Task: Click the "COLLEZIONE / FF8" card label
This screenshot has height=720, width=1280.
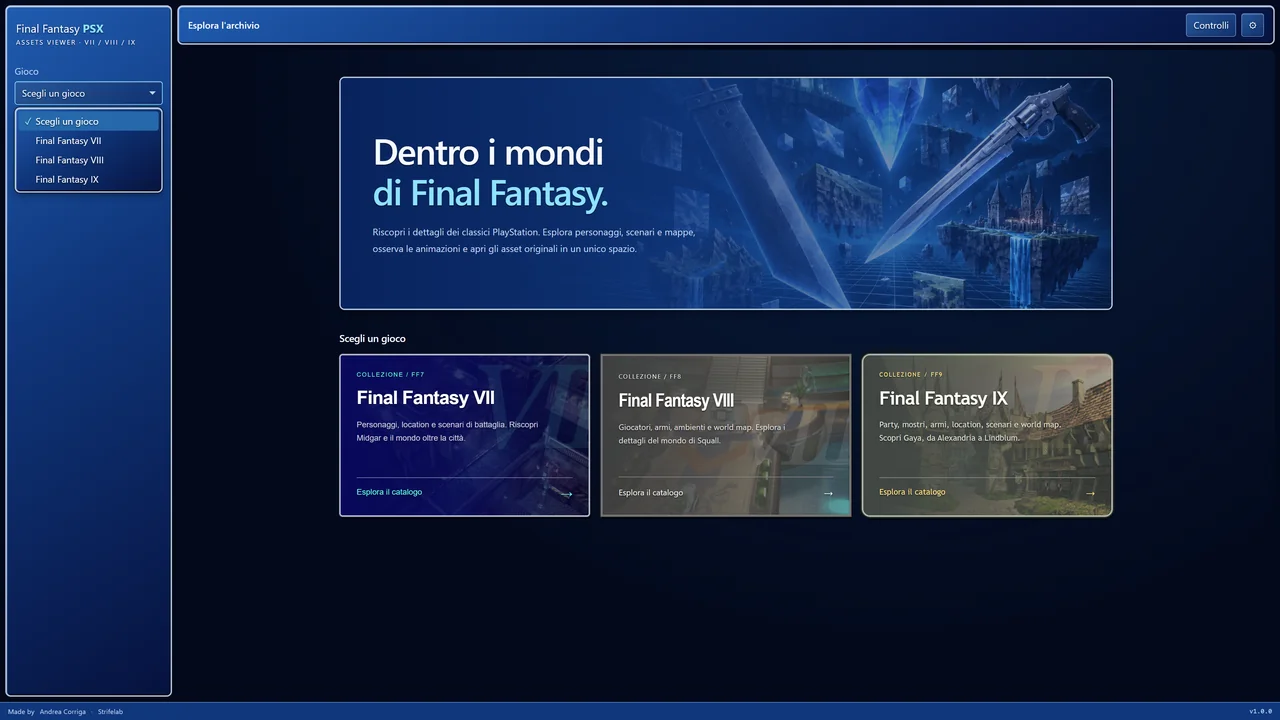Action: (x=650, y=377)
